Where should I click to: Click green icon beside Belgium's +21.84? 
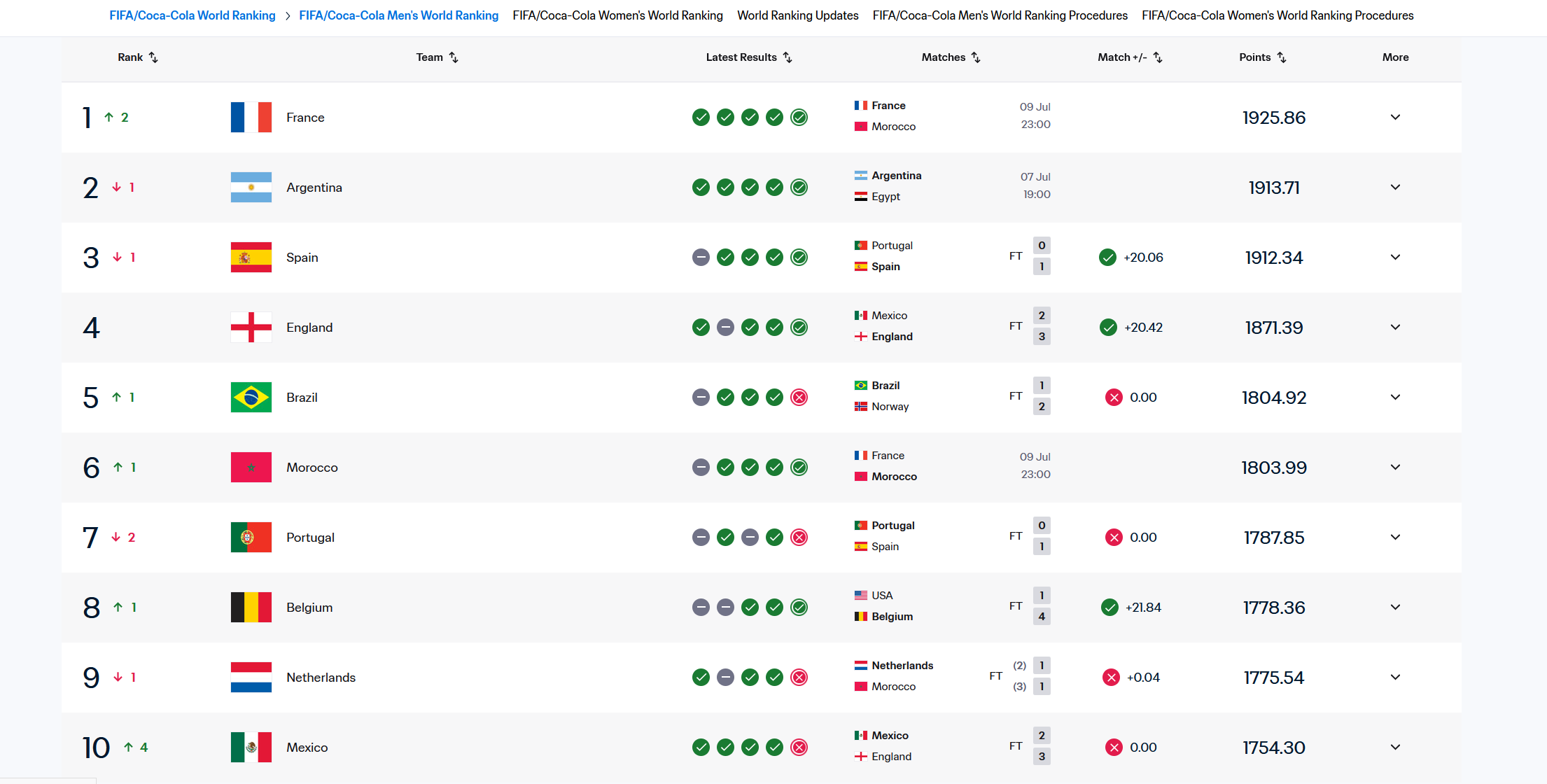(x=1109, y=608)
